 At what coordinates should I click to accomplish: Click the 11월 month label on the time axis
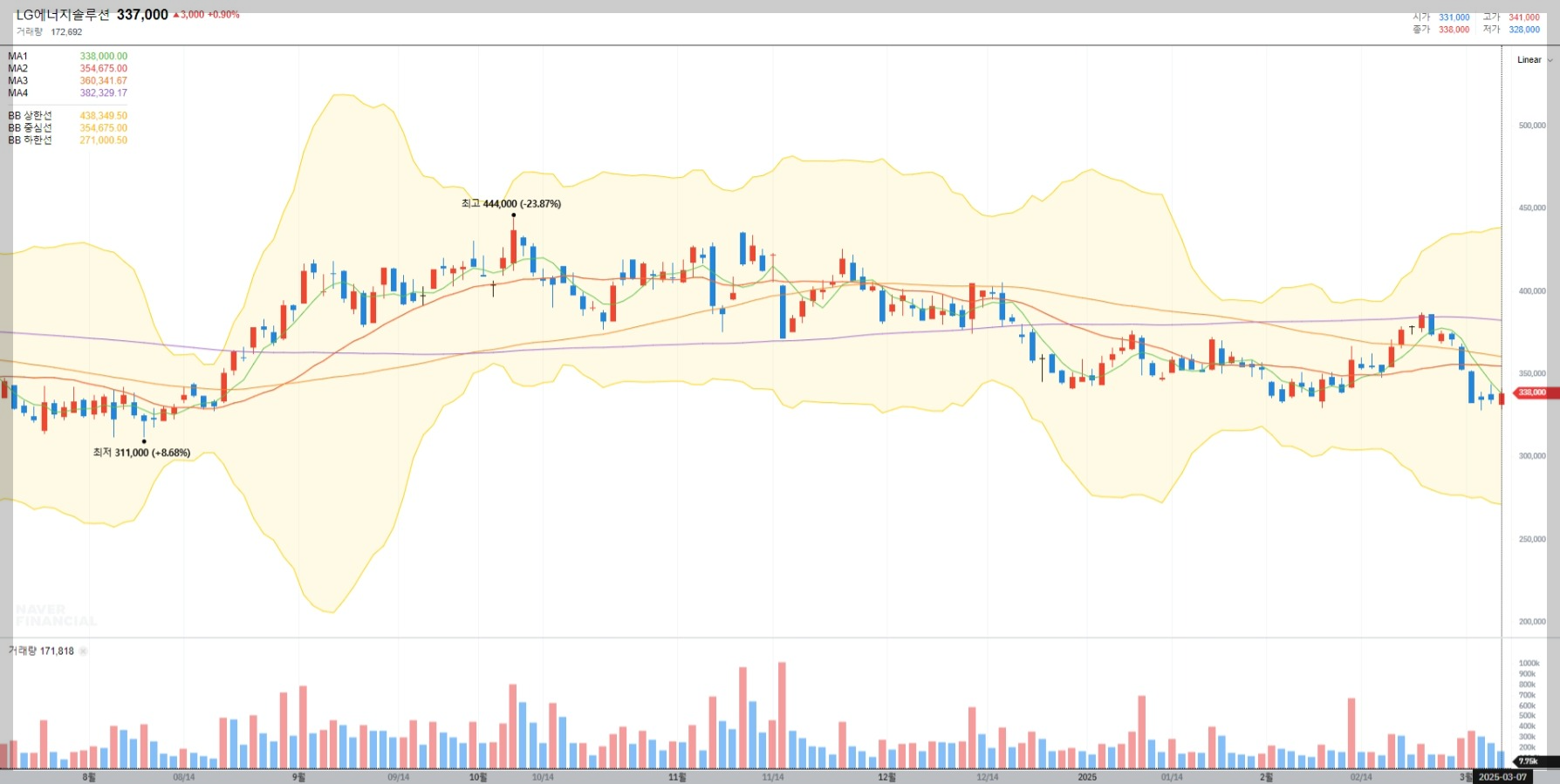pos(677,777)
